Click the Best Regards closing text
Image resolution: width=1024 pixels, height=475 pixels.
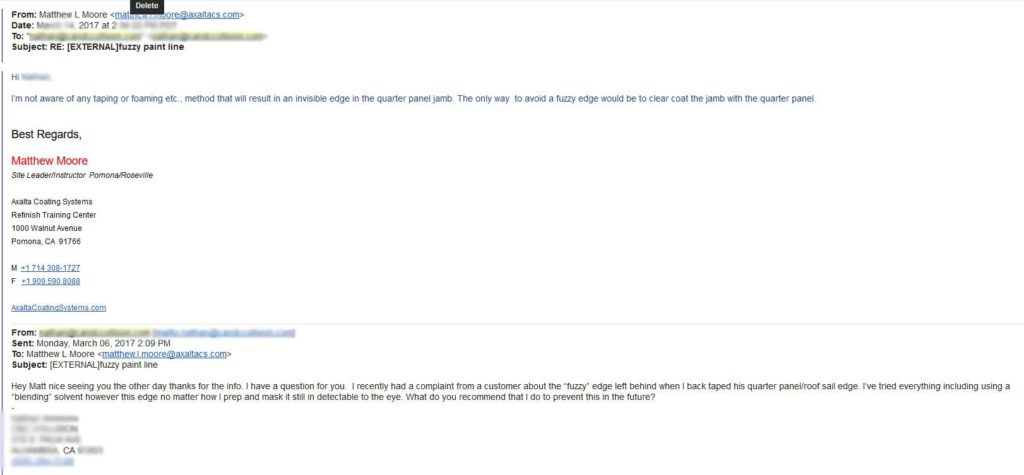[46, 135]
